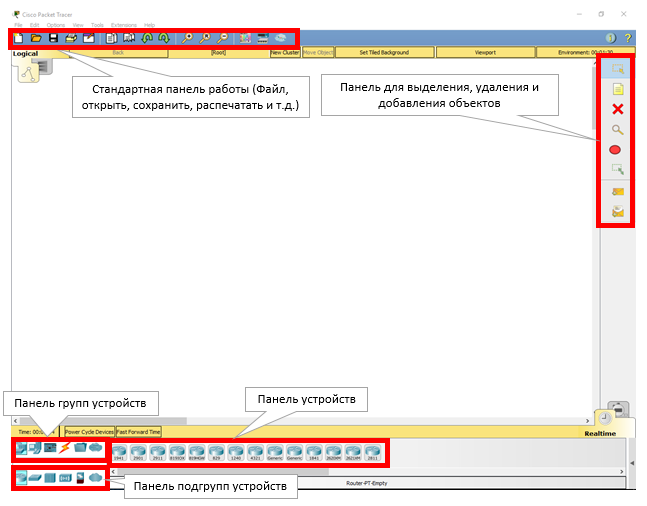This screenshot has width=647, height=506.
Task: Choose the Routers subgroup icon
Action: tap(21, 478)
